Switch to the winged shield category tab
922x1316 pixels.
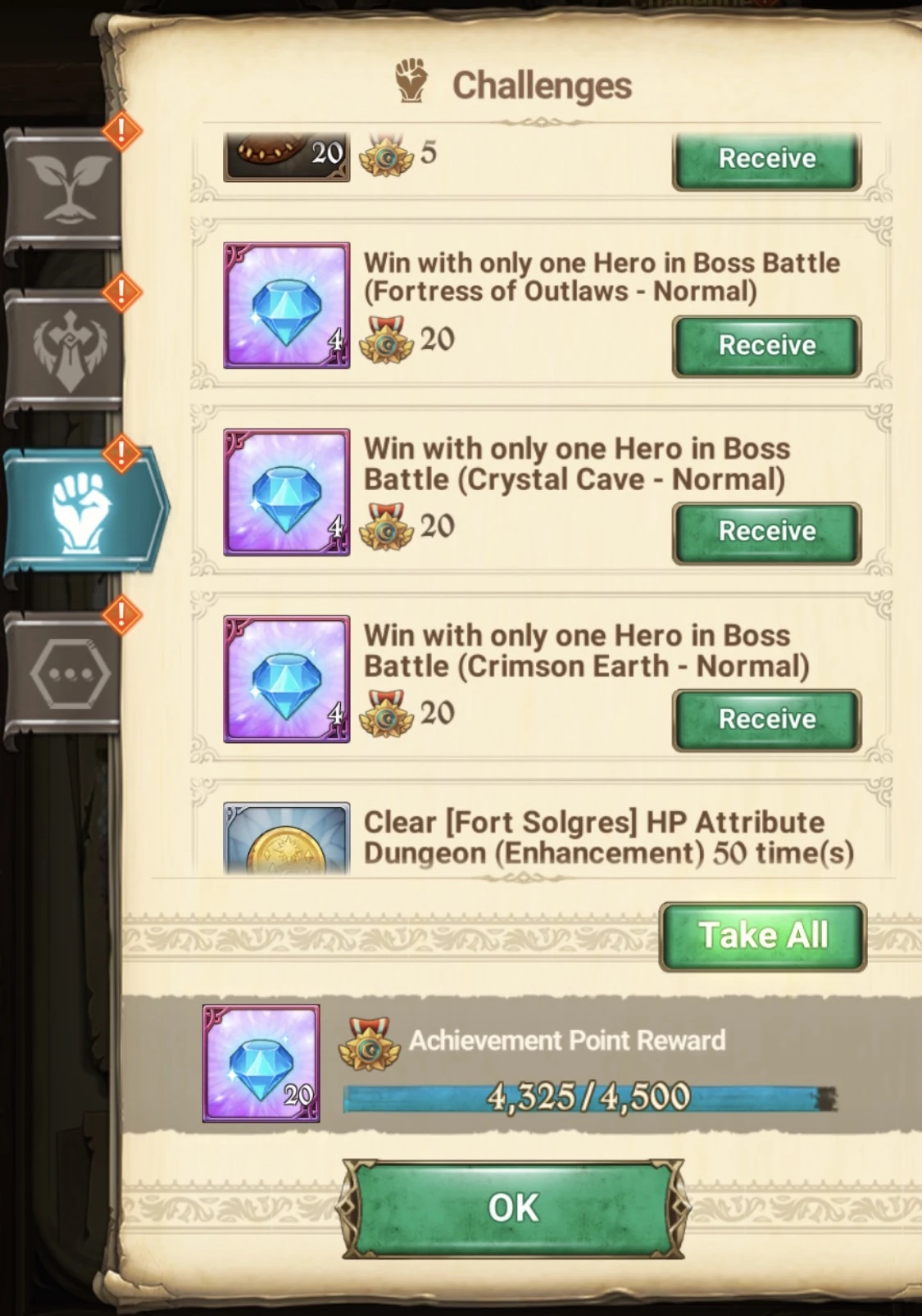click(64, 351)
